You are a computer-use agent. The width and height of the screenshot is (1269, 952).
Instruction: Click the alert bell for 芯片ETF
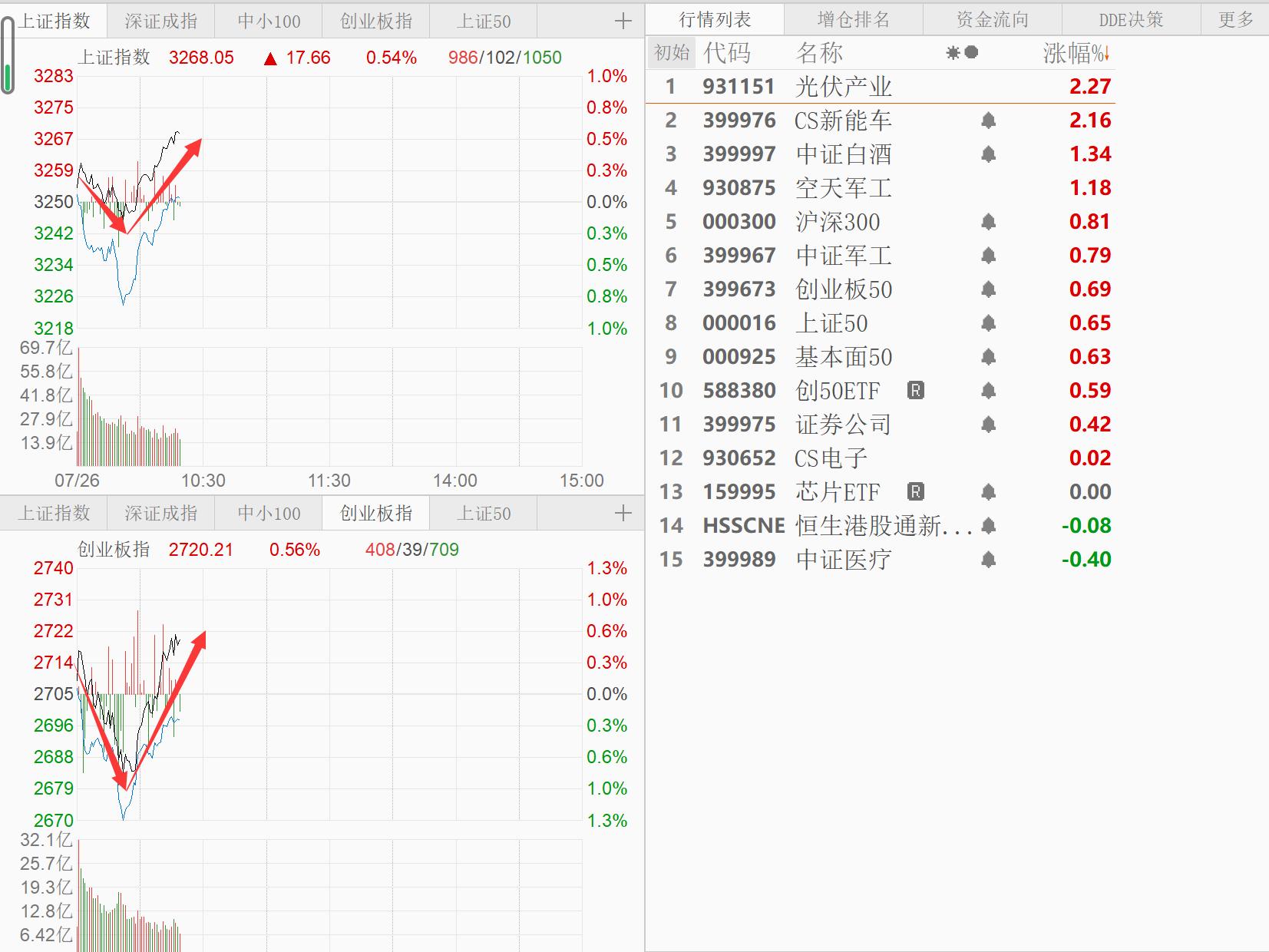click(x=989, y=492)
